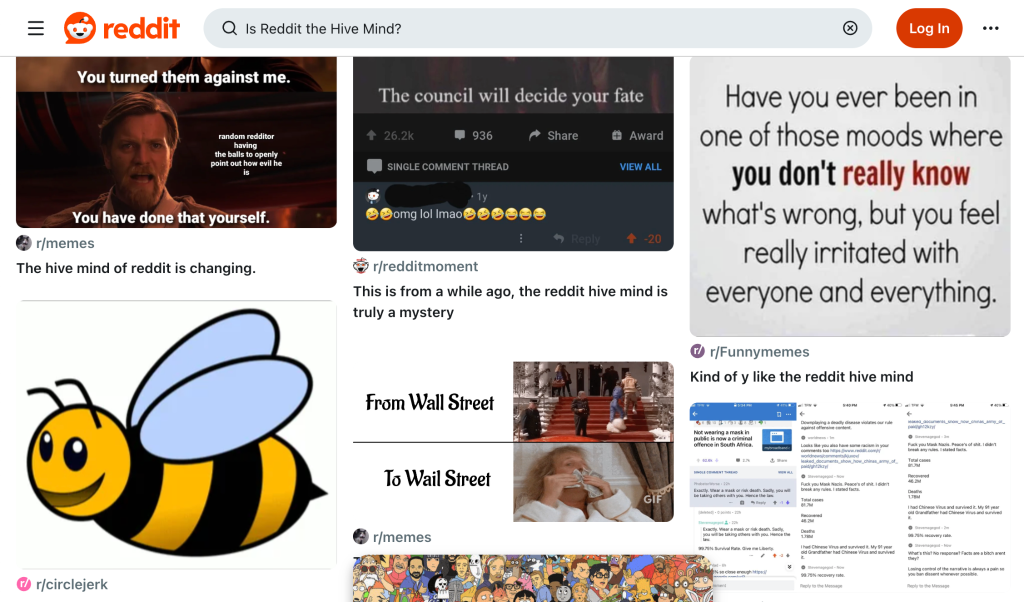
Task: Open the top-right overflow menu
Action: [990, 28]
